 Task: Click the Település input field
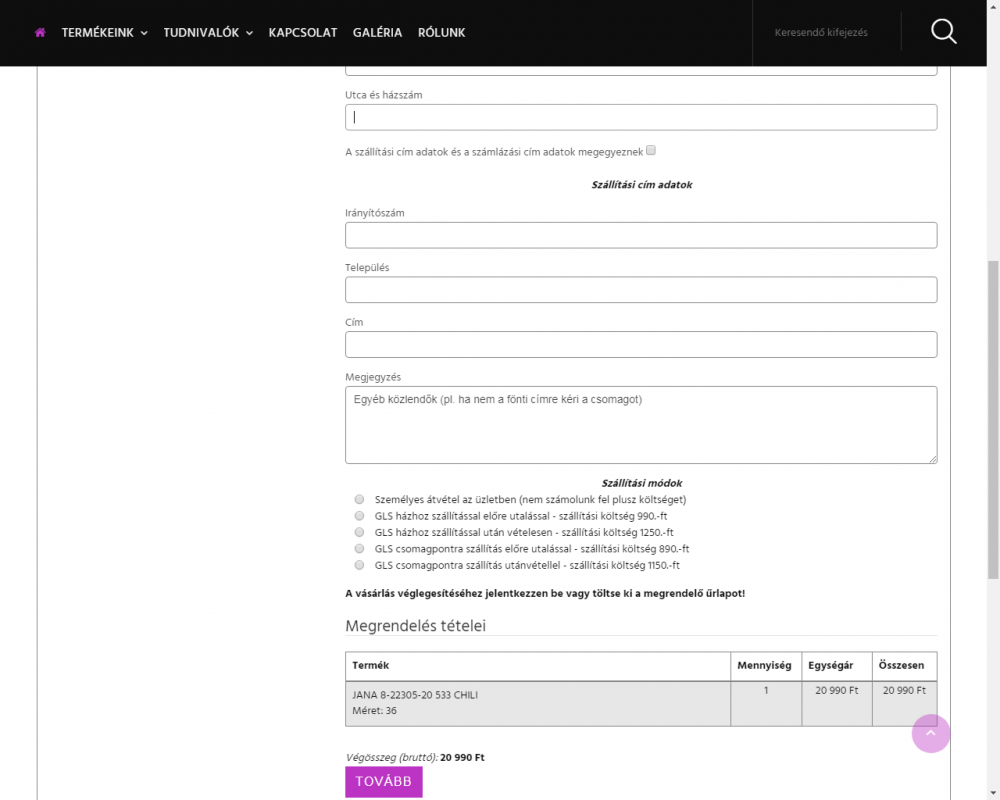coord(640,290)
